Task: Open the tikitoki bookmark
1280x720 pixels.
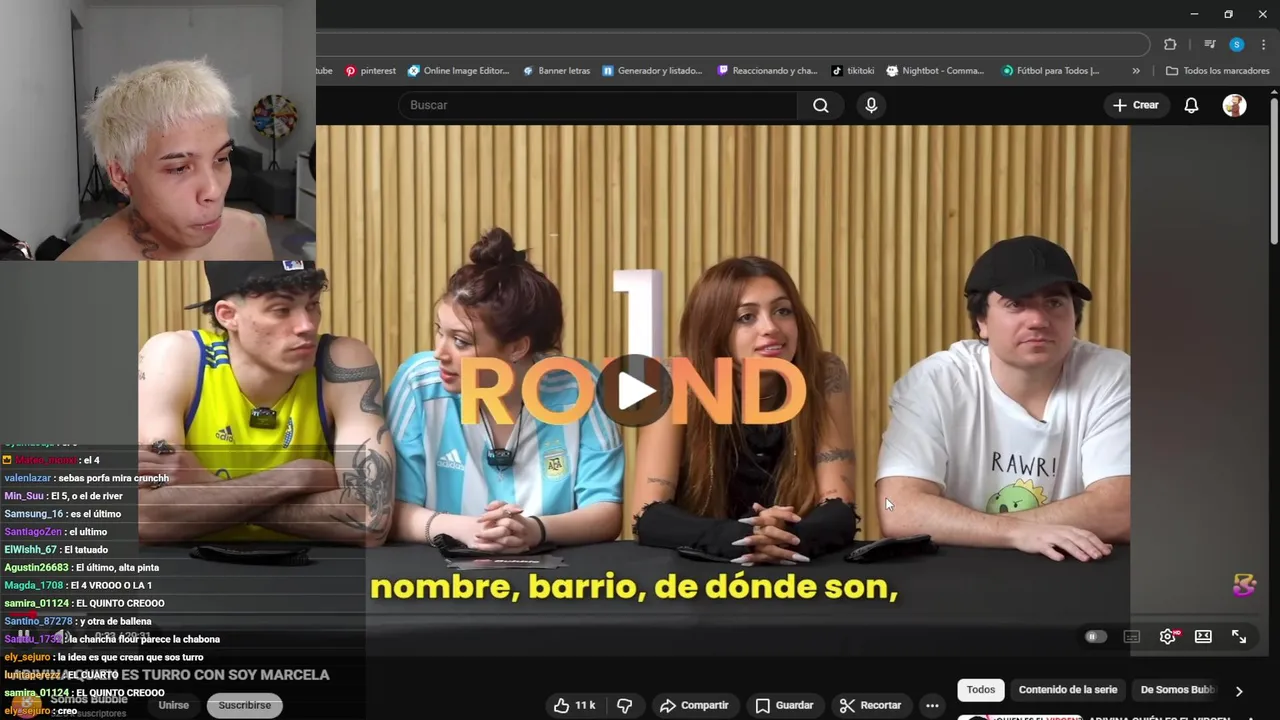Action: point(853,71)
